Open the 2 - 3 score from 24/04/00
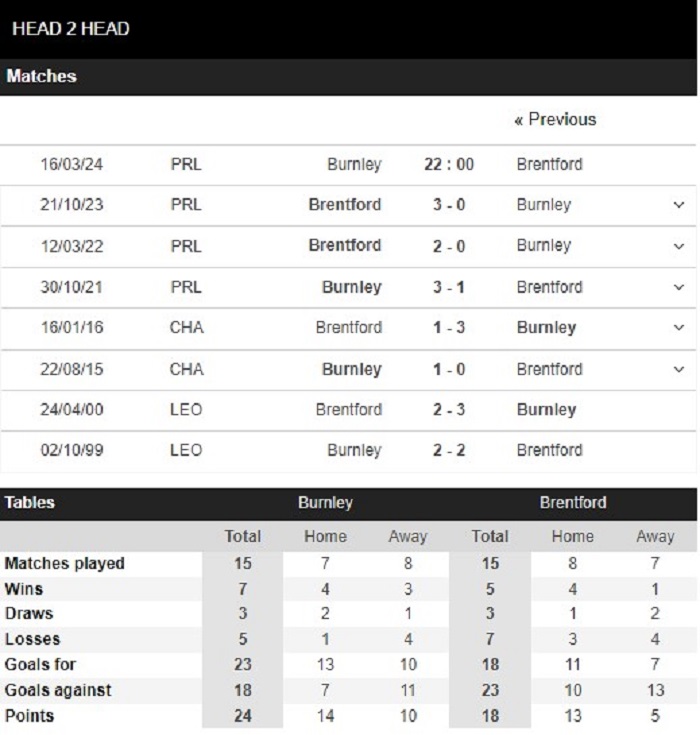This screenshot has height=735, width=700. pyautogui.click(x=449, y=410)
